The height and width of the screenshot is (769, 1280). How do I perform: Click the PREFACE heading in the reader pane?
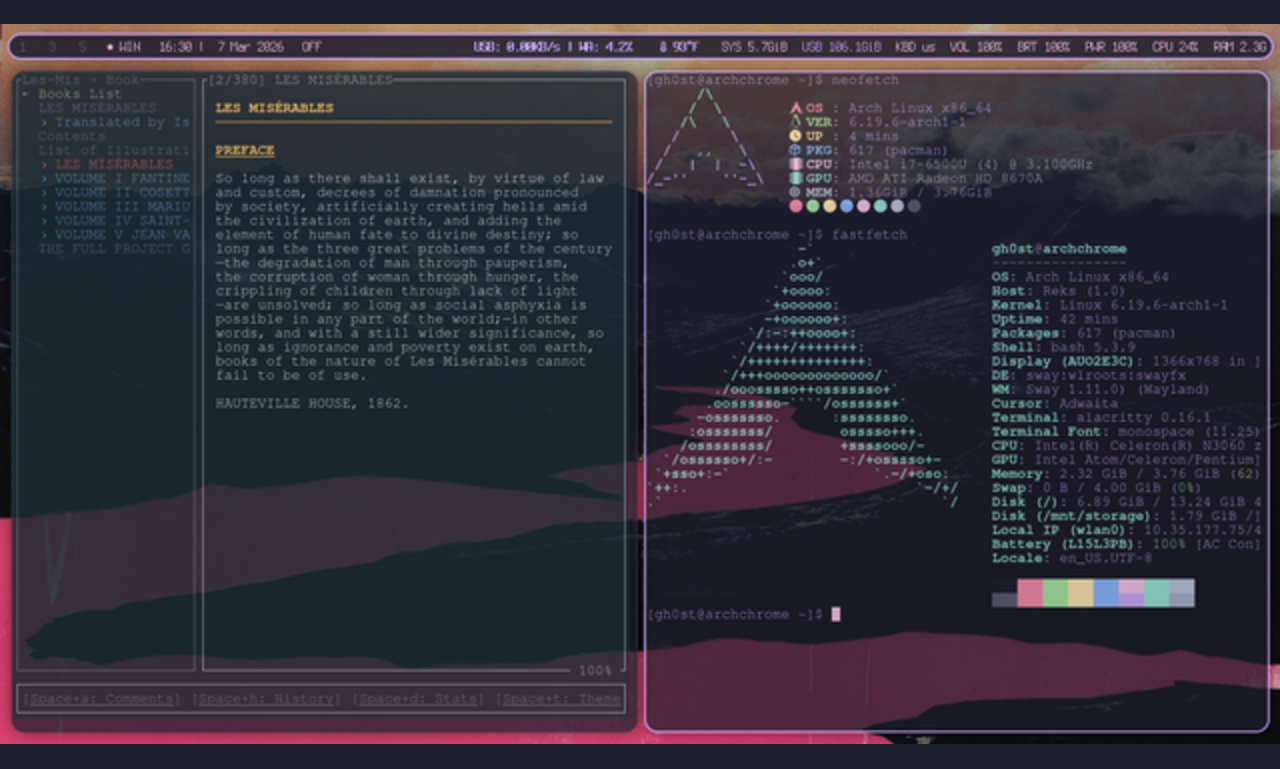point(245,150)
